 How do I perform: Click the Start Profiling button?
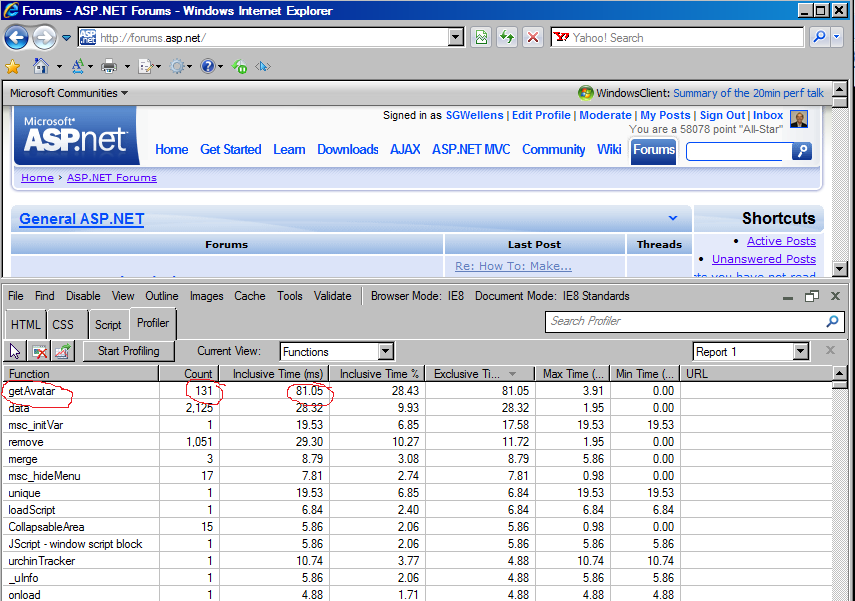pyautogui.click(x=129, y=351)
